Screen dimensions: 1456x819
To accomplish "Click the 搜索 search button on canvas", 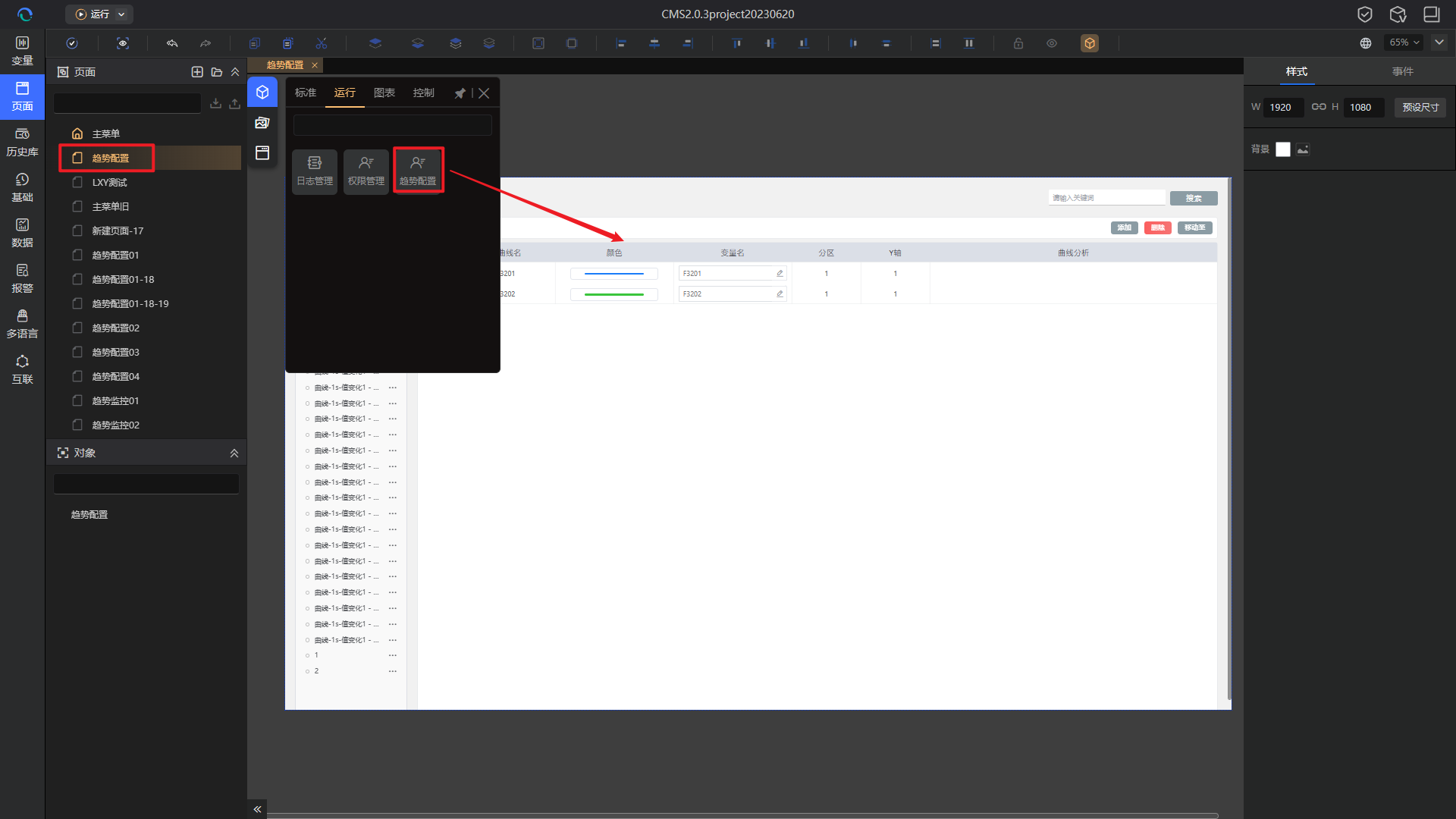I will point(1194,198).
